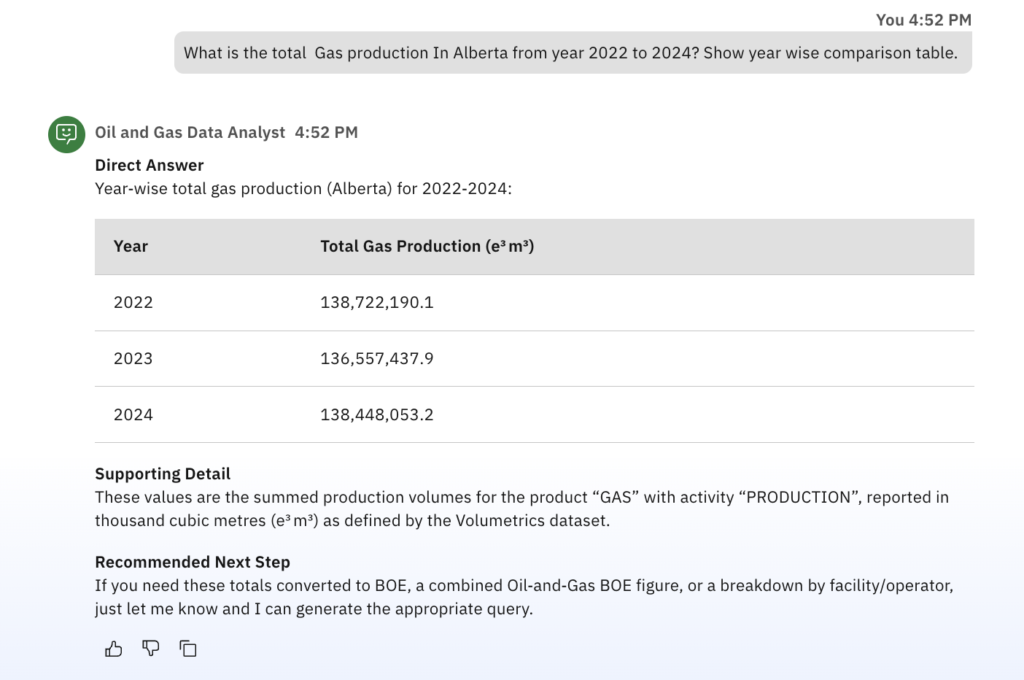
Task: Click the Recommended Next Step heading
Action: tap(193, 562)
